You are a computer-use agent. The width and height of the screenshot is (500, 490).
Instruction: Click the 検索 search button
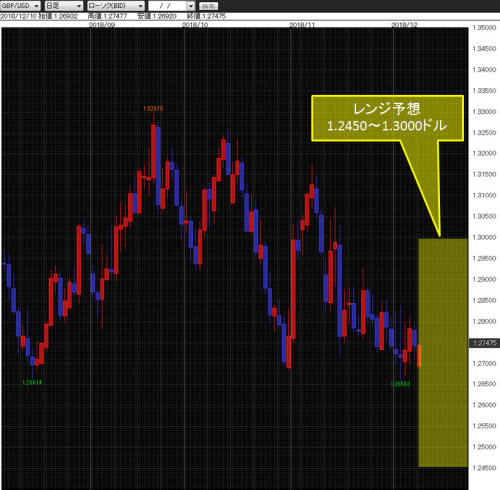point(208,6)
